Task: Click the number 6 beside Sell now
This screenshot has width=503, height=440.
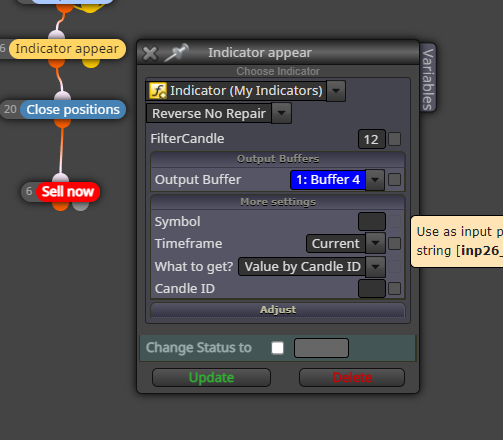Action: [29, 191]
